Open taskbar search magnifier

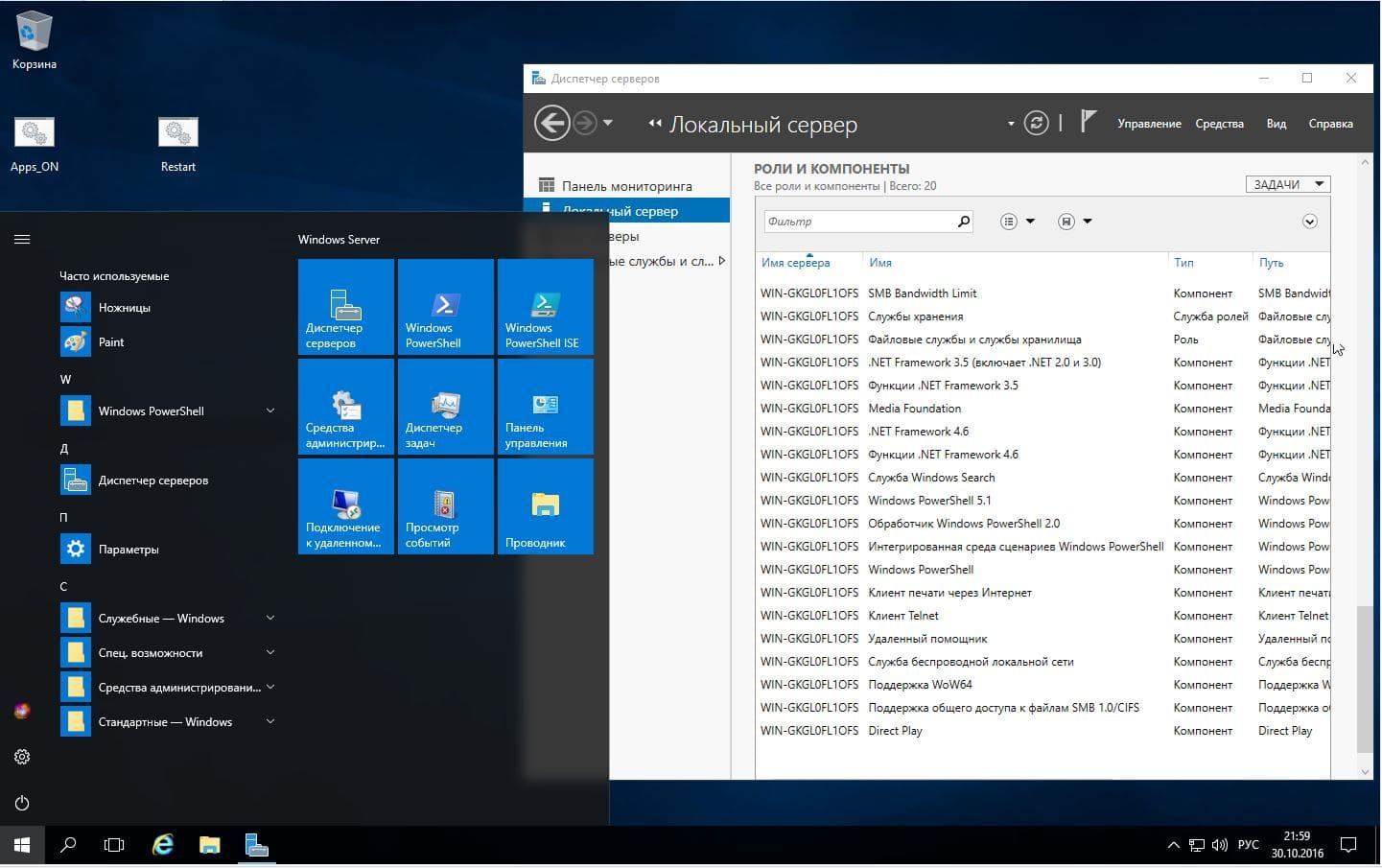68,845
